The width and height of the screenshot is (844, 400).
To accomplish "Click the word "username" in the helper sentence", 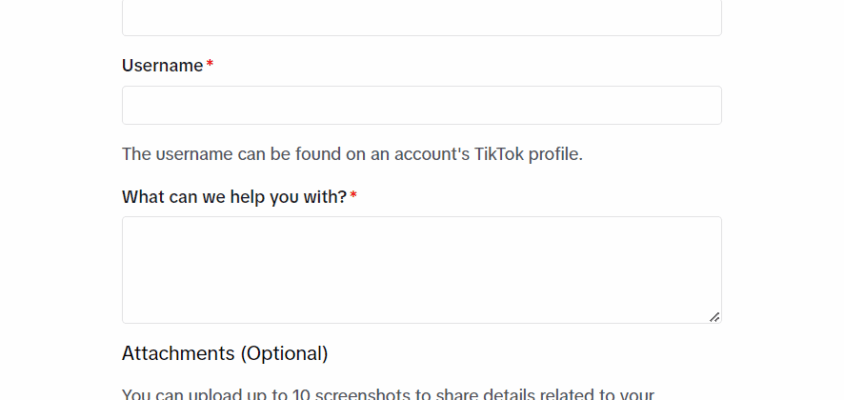I will [x=192, y=154].
